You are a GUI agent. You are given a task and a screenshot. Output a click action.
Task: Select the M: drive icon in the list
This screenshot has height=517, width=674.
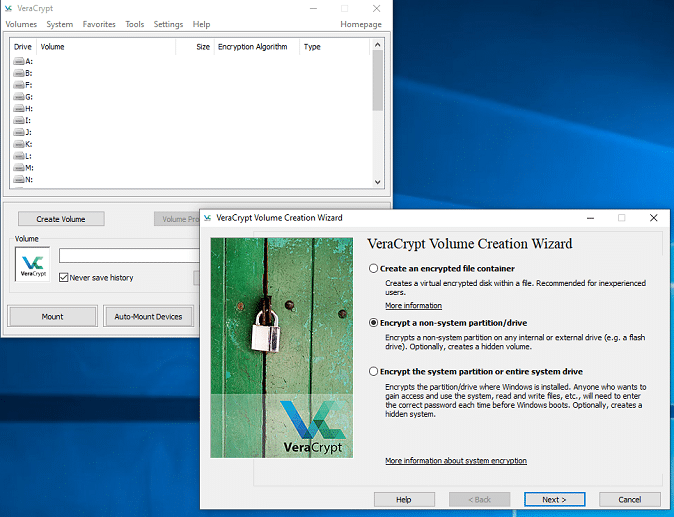(18, 168)
